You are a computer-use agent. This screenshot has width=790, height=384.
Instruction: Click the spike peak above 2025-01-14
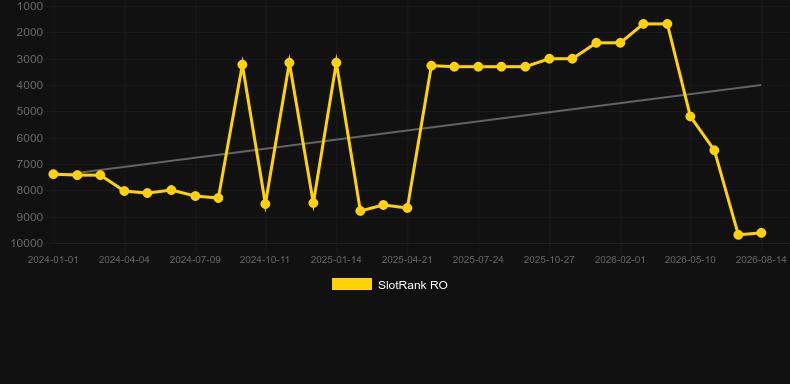[x=337, y=62]
